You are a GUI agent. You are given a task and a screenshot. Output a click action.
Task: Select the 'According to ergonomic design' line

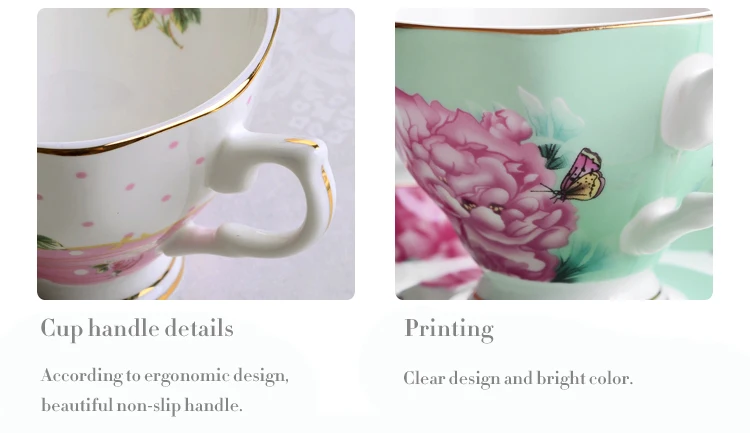[x=165, y=376]
